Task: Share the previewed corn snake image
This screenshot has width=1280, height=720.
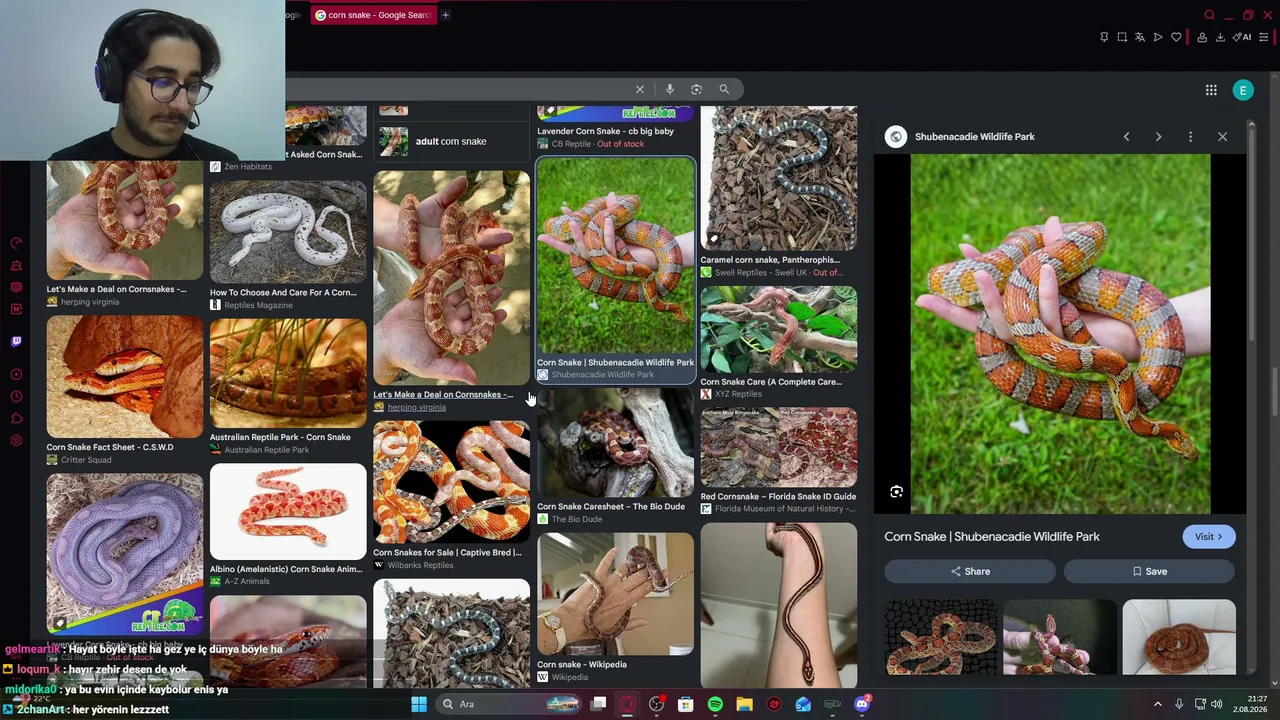Action: click(x=970, y=571)
